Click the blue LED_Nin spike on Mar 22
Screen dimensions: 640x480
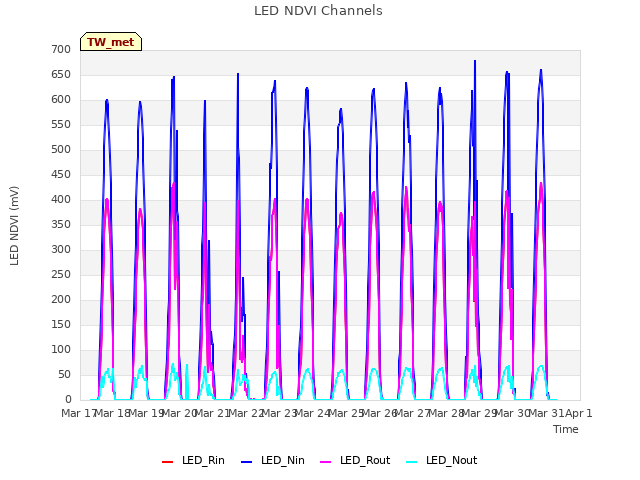pyautogui.click(x=238, y=74)
